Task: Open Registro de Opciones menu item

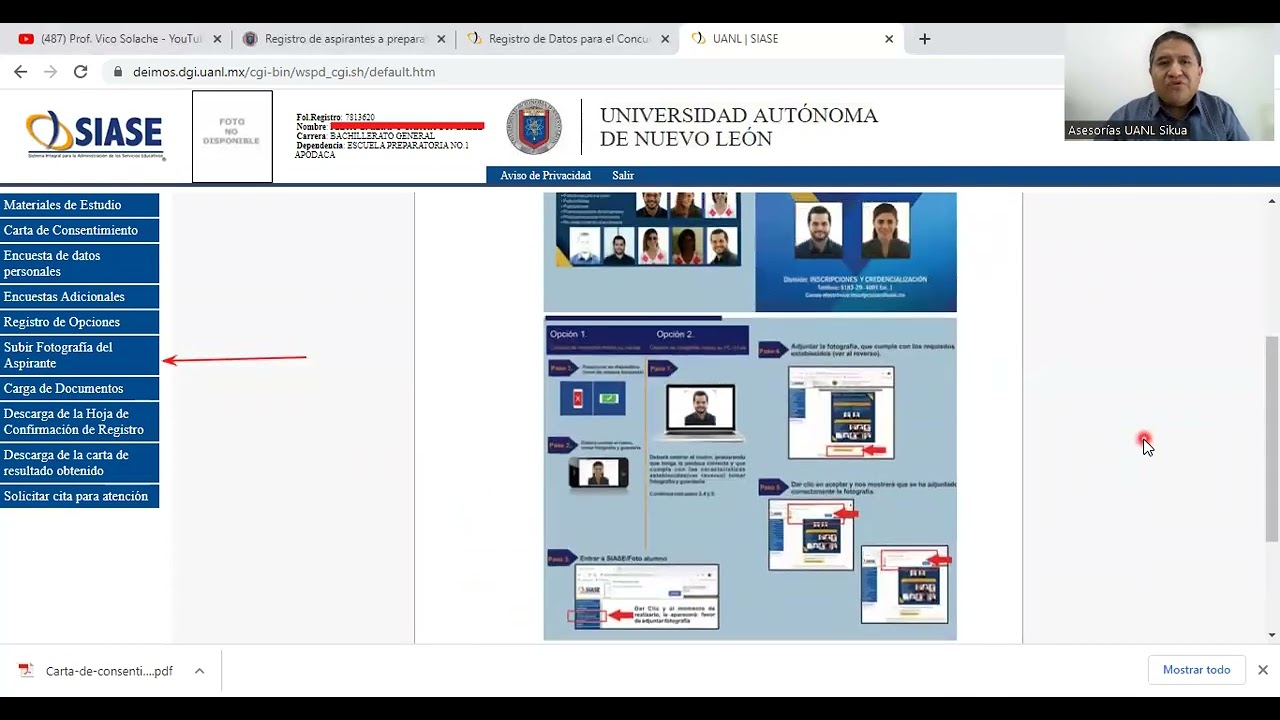Action: [79, 322]
